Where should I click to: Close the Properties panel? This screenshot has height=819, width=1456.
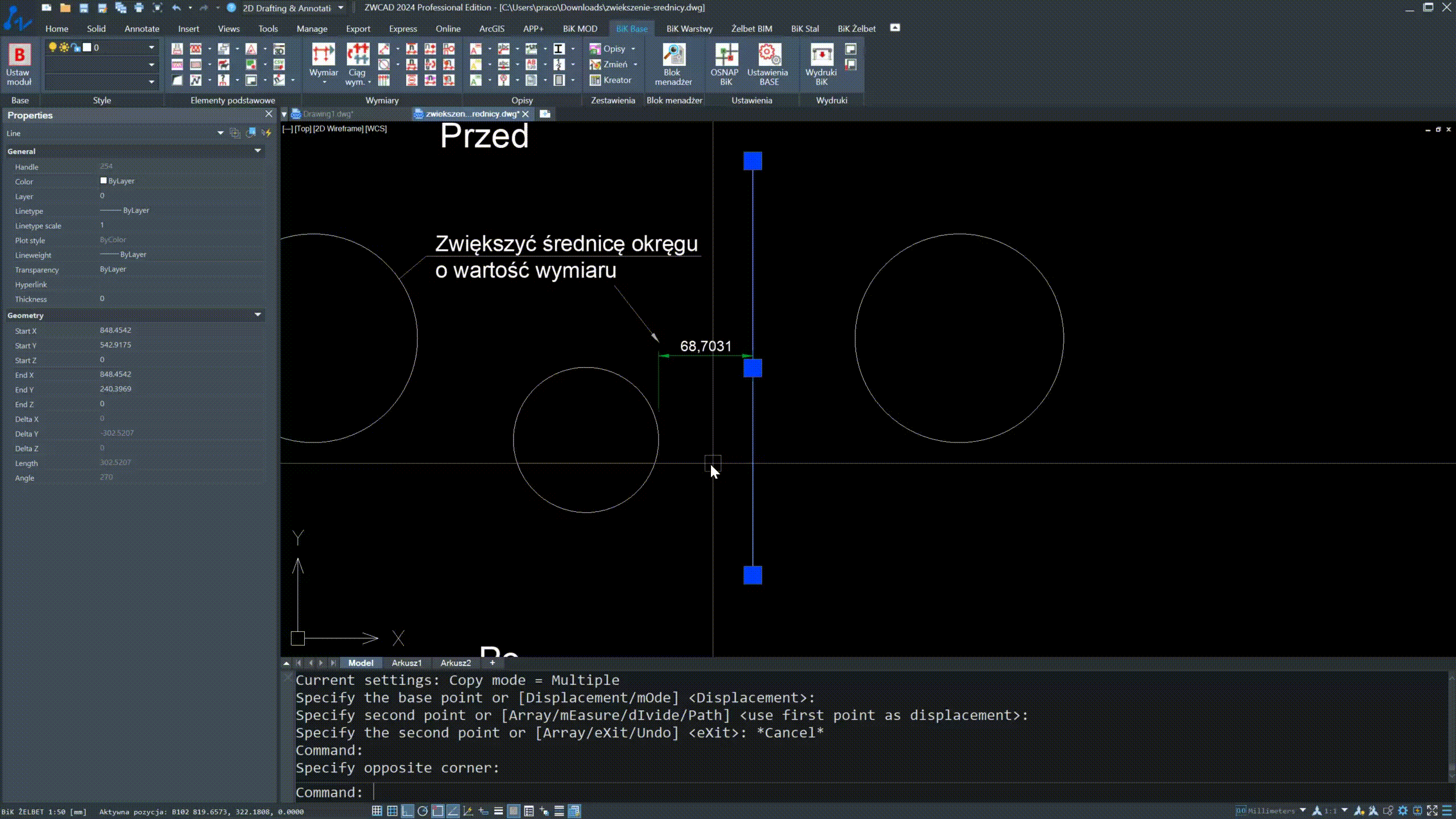pos(269,114)
